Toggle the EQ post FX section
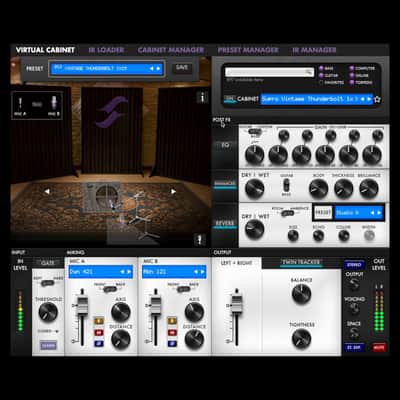This screenshot has height=400, width=400. pos(225,146)
